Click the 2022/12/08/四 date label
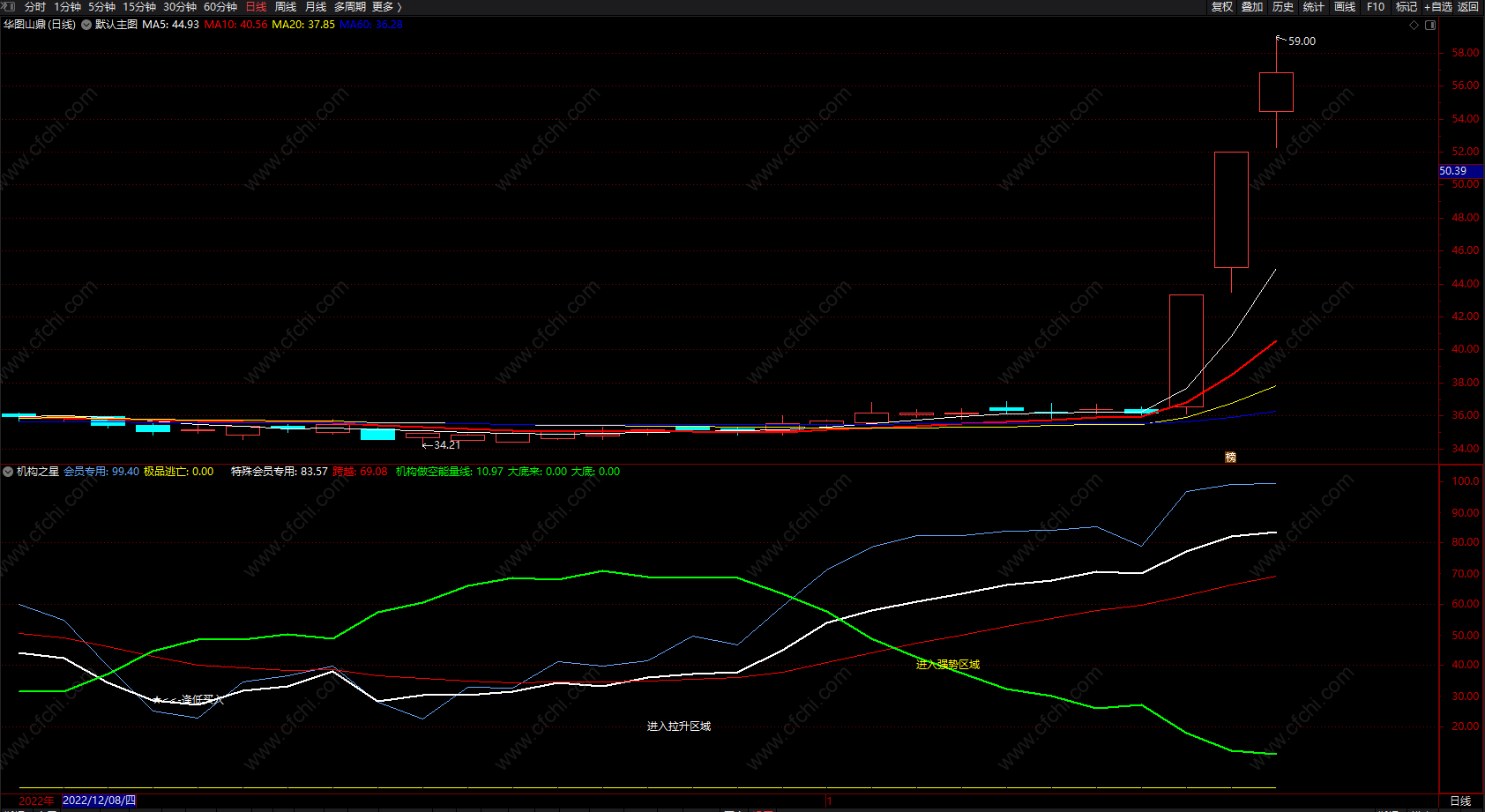This screenshot has height=812, width=1485. (100, 801)
